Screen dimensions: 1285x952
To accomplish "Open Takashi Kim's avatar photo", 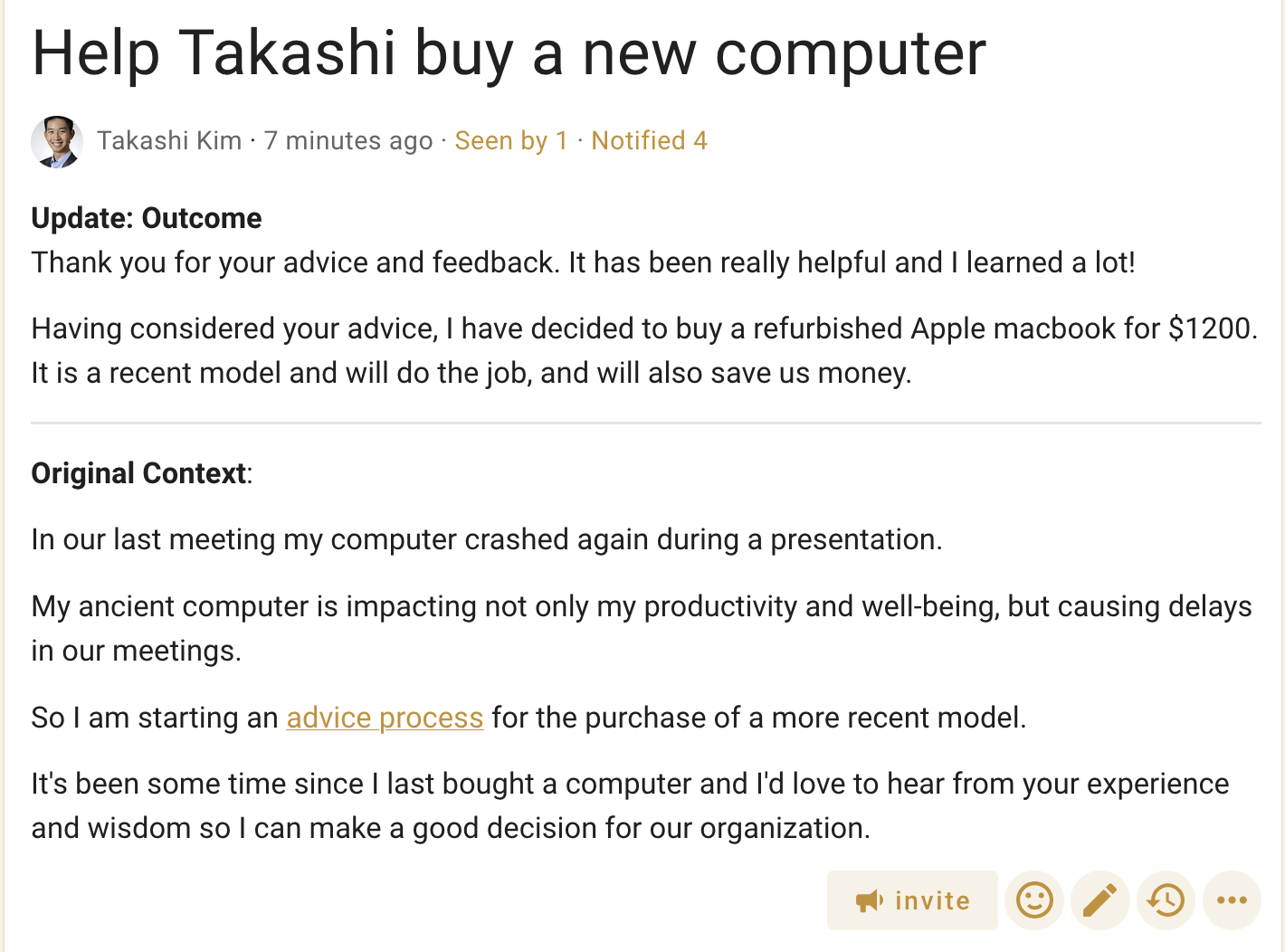I will (57, 141).
